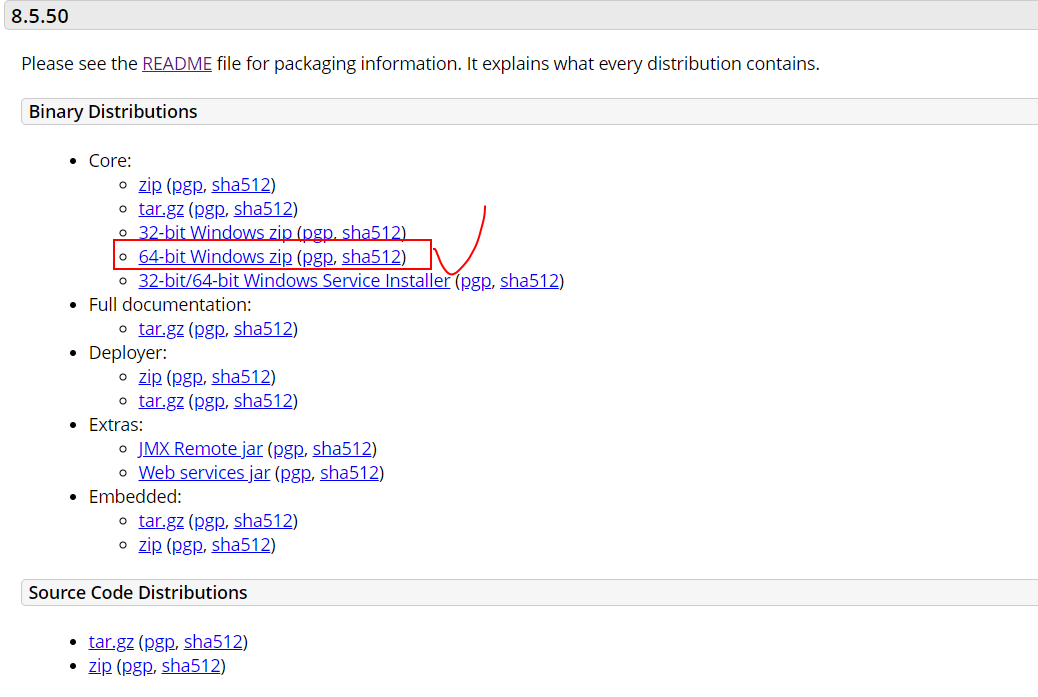The height and width of the screenshot is (697, 1038).
Task: Download the Core zip distribution
Action: (150, 185)
